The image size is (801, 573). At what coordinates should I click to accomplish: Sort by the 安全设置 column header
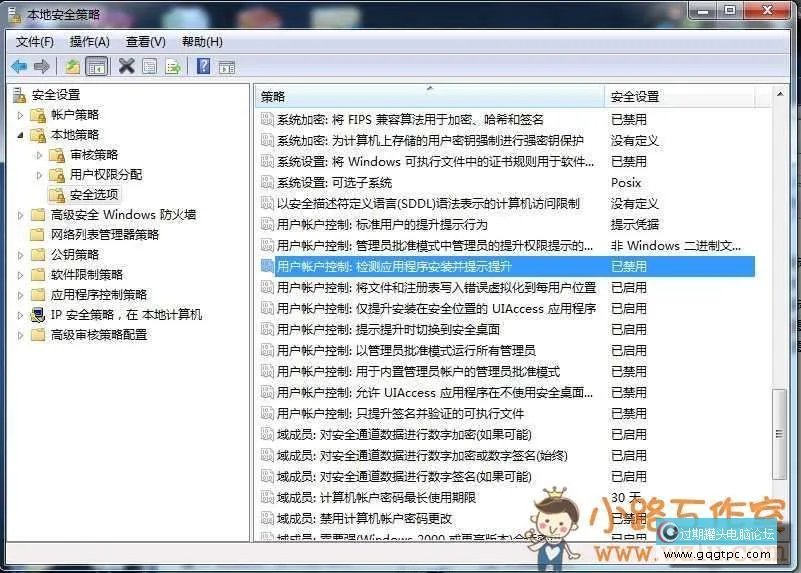pyautogui.click(x=679, y=97)
